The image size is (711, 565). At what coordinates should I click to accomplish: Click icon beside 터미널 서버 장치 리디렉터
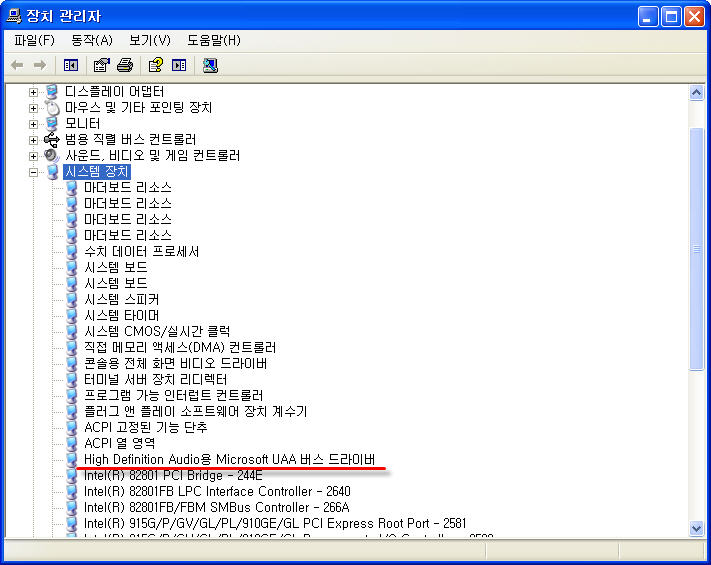[72, 380]
